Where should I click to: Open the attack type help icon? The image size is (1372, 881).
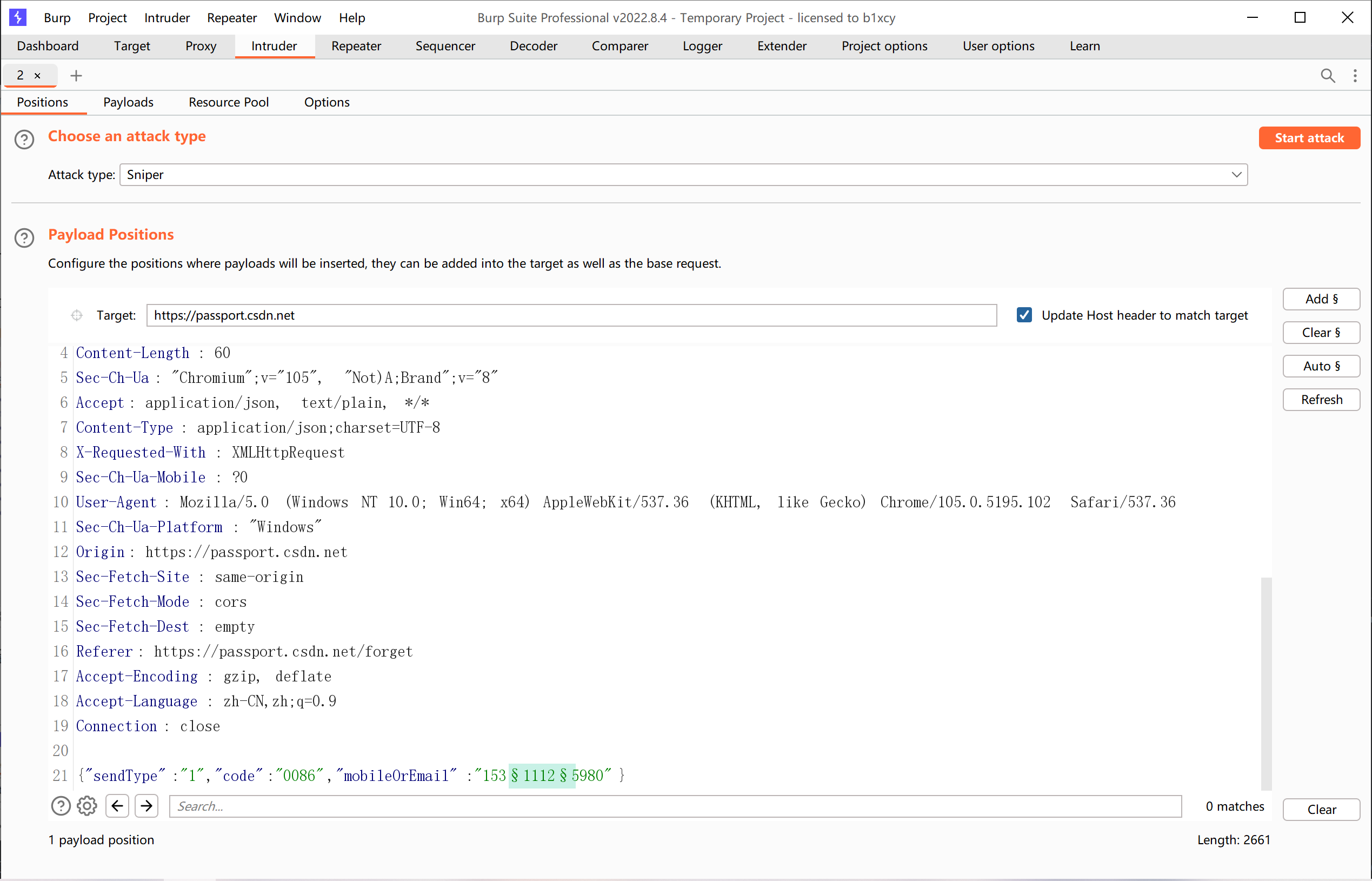pyautogui.click(x=24, y=139)
